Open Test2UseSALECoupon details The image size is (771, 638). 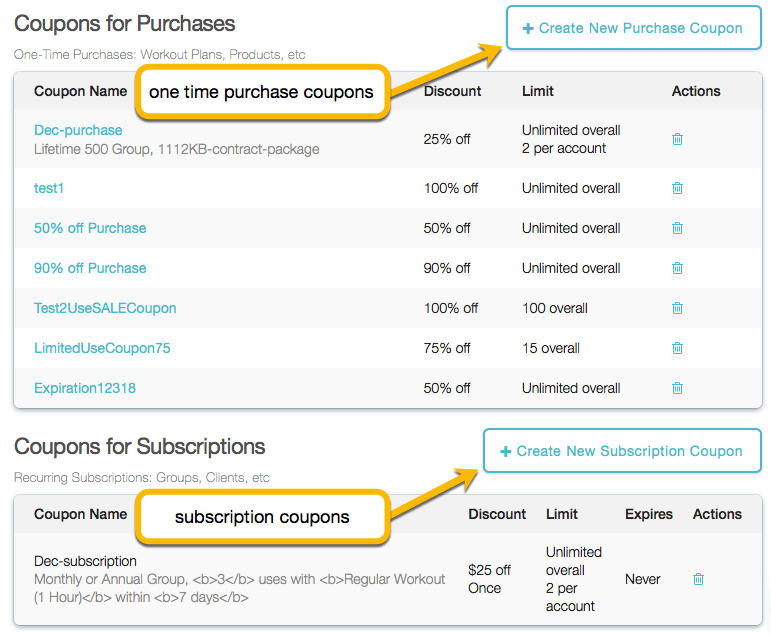point(105,308)
